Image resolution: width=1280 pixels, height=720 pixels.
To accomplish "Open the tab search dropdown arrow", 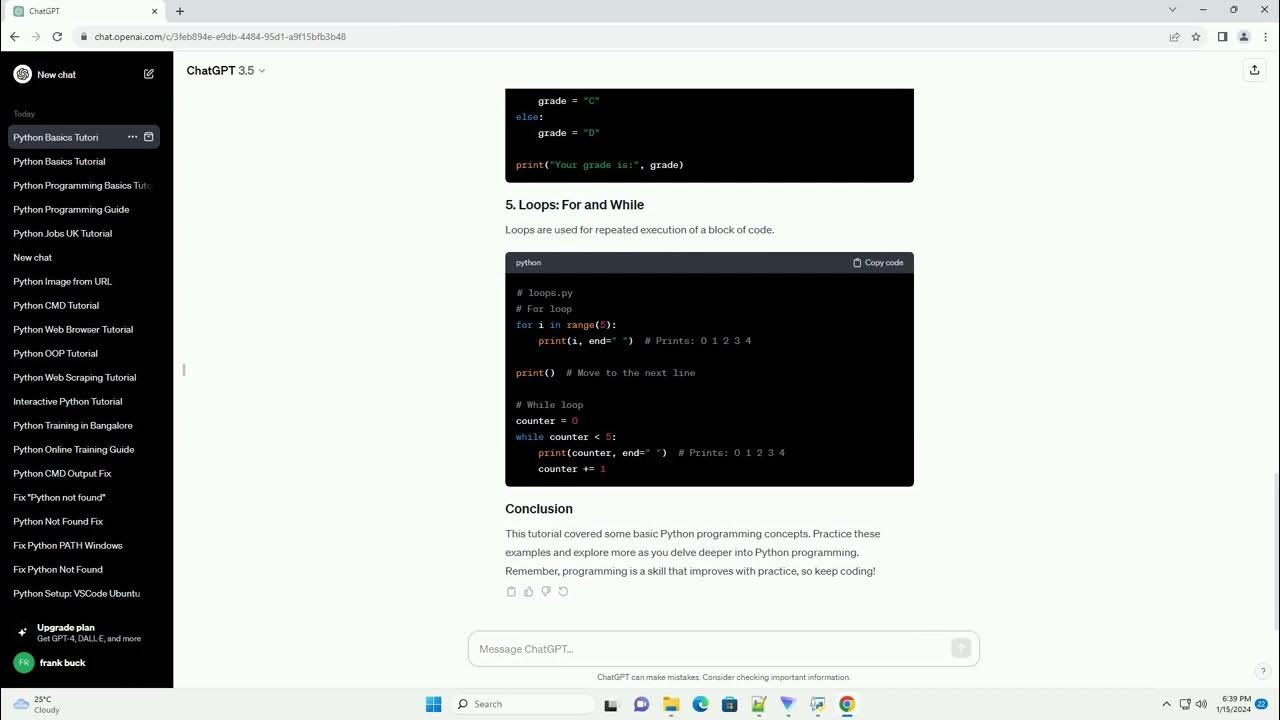I will click(1172, 10).
